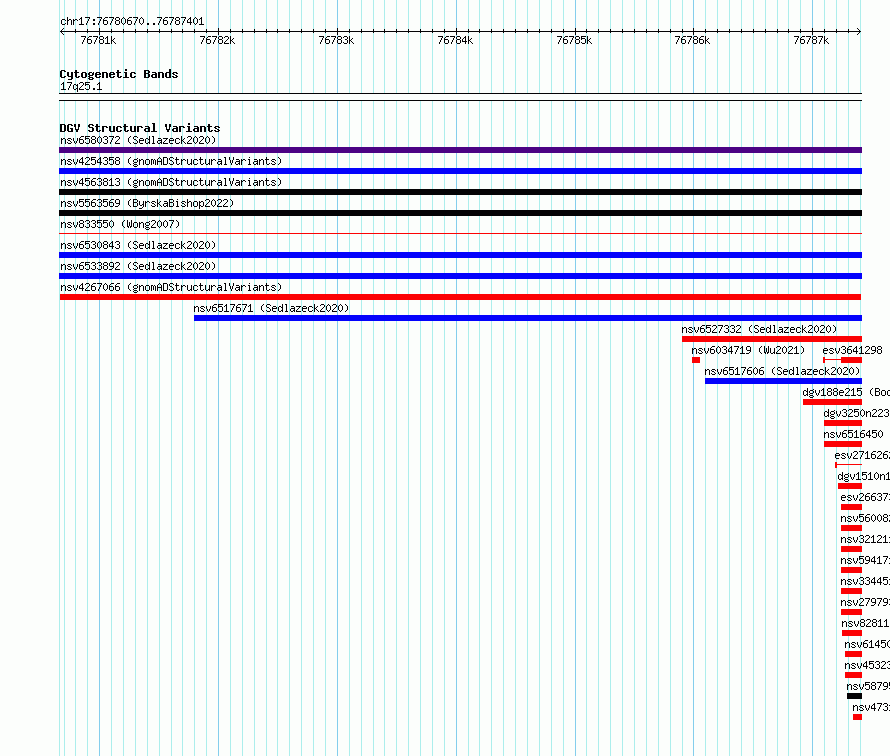Click the red bar under dgv188e215
The image size is (890, 756).
pos(832,402)
